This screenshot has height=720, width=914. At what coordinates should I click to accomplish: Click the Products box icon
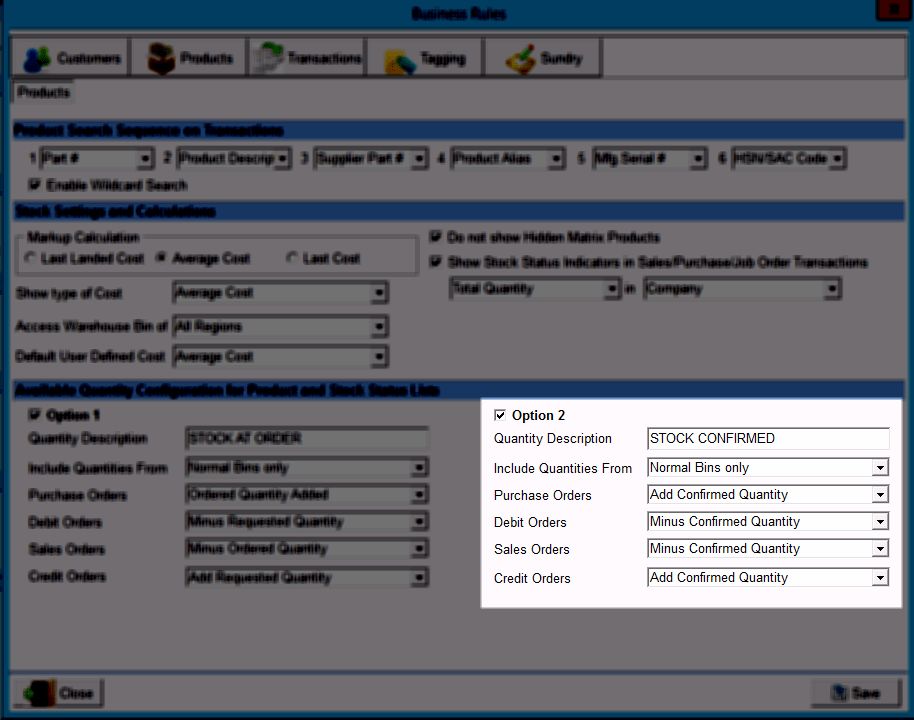(x=161, y=59)
